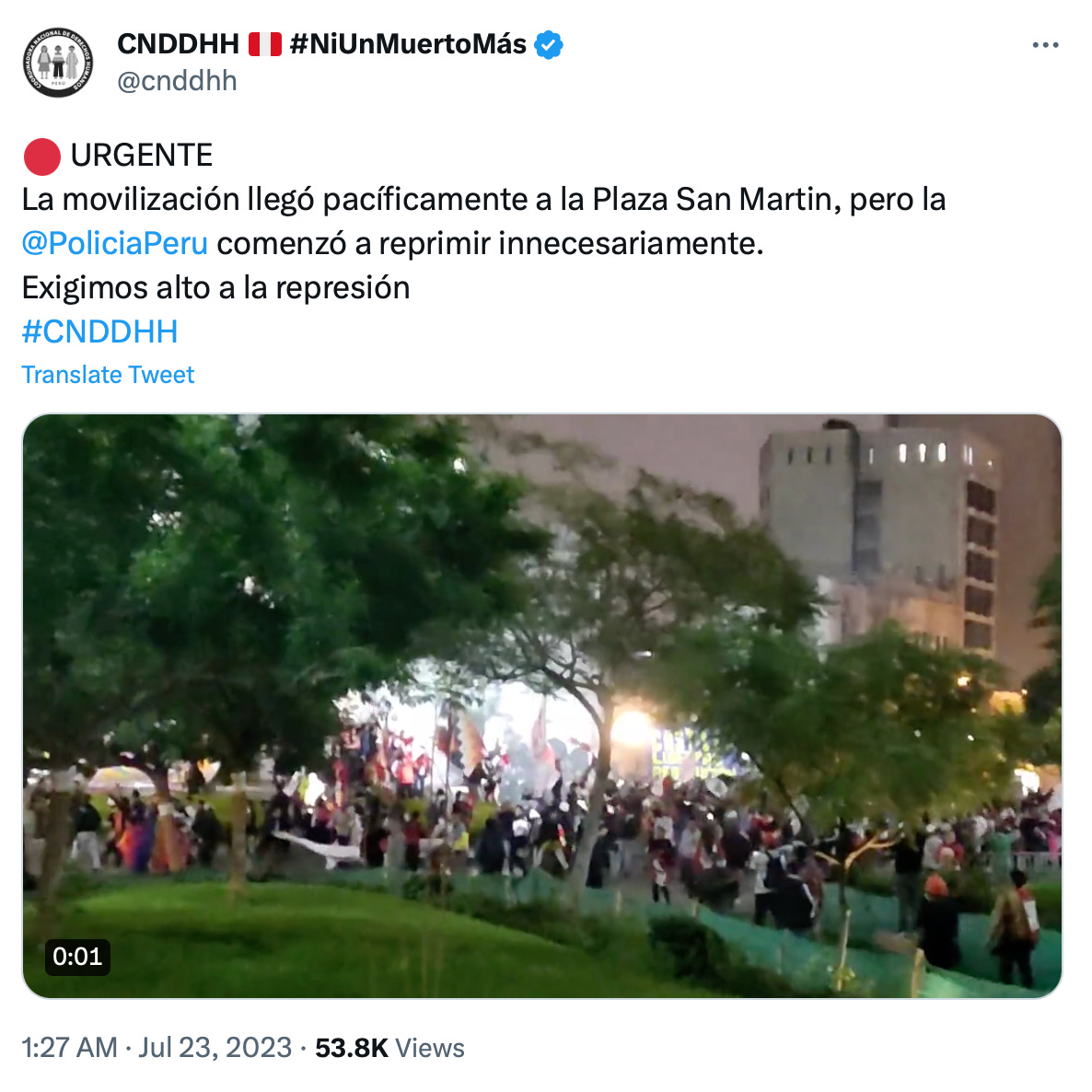Open the CNDDHH round profile avatar
1092x1092 pixels.
[58, 63]
